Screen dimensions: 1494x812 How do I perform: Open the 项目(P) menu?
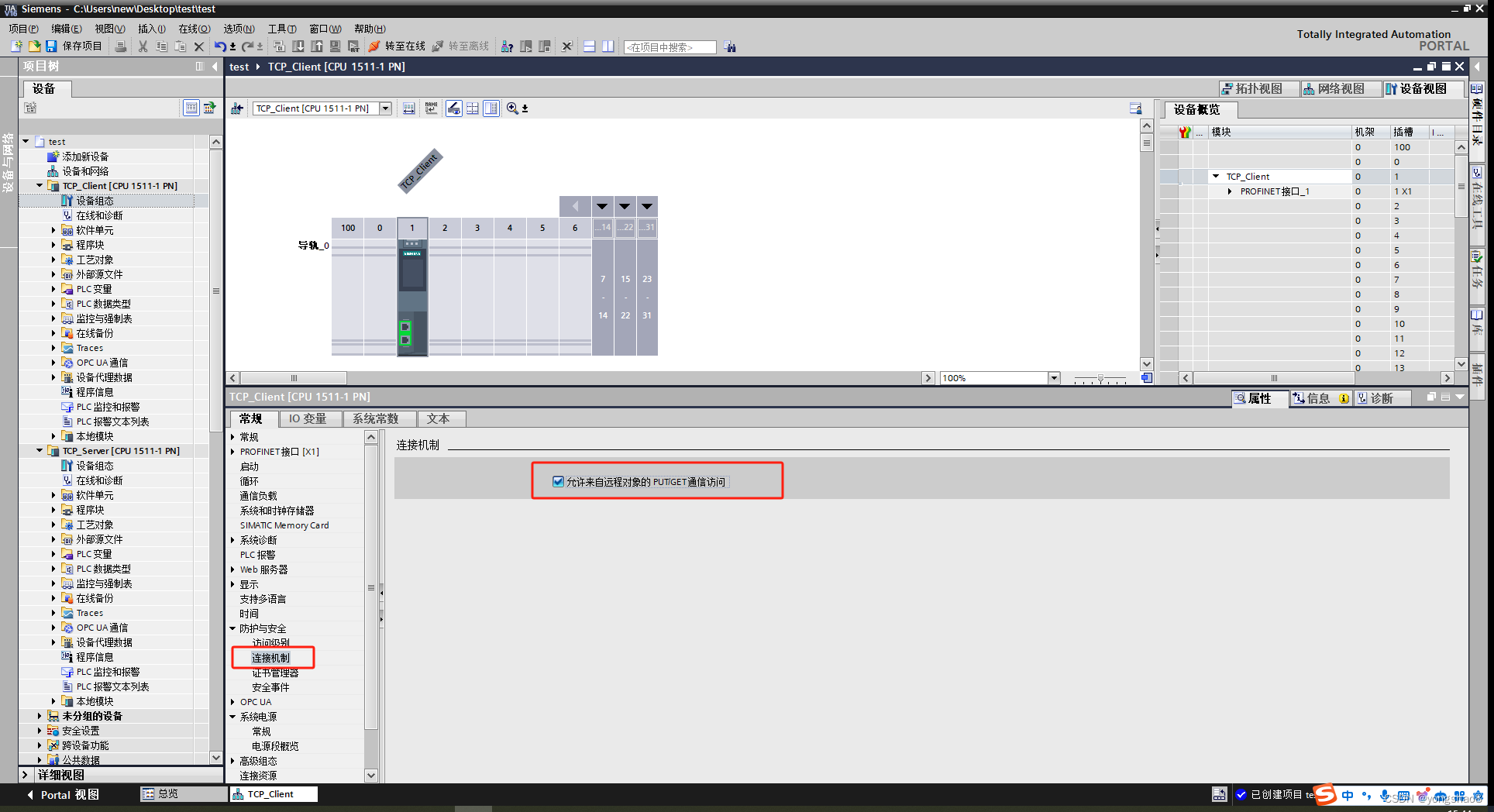pos(23,29)
